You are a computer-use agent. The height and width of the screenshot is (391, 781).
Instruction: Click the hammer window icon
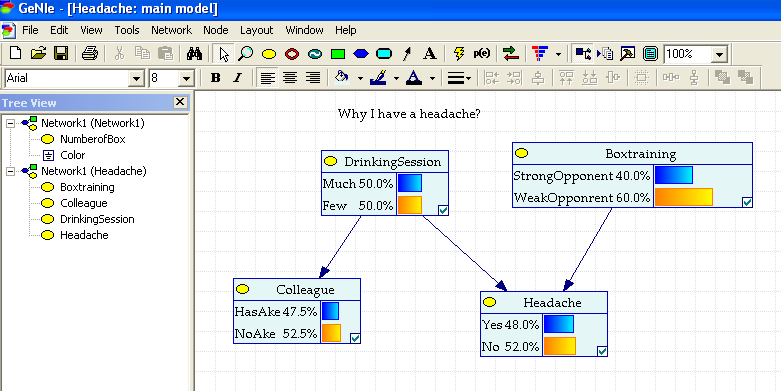pyautogui.click(x=628, y=53)
